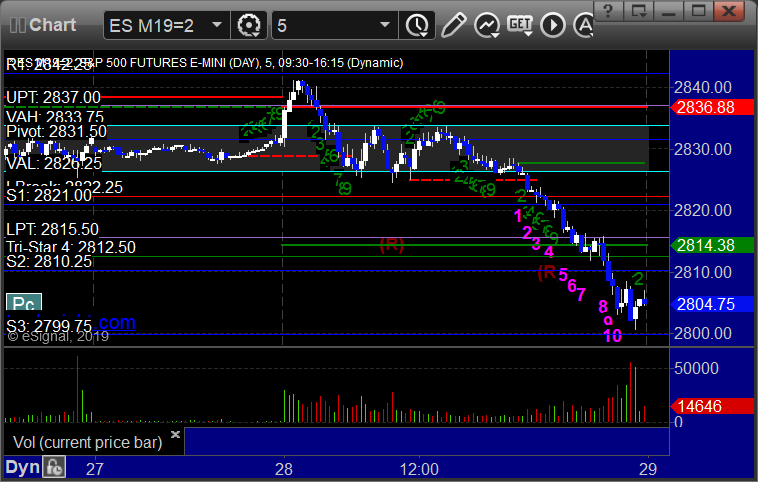Select the pencil drawing tool

click(453, 25)
